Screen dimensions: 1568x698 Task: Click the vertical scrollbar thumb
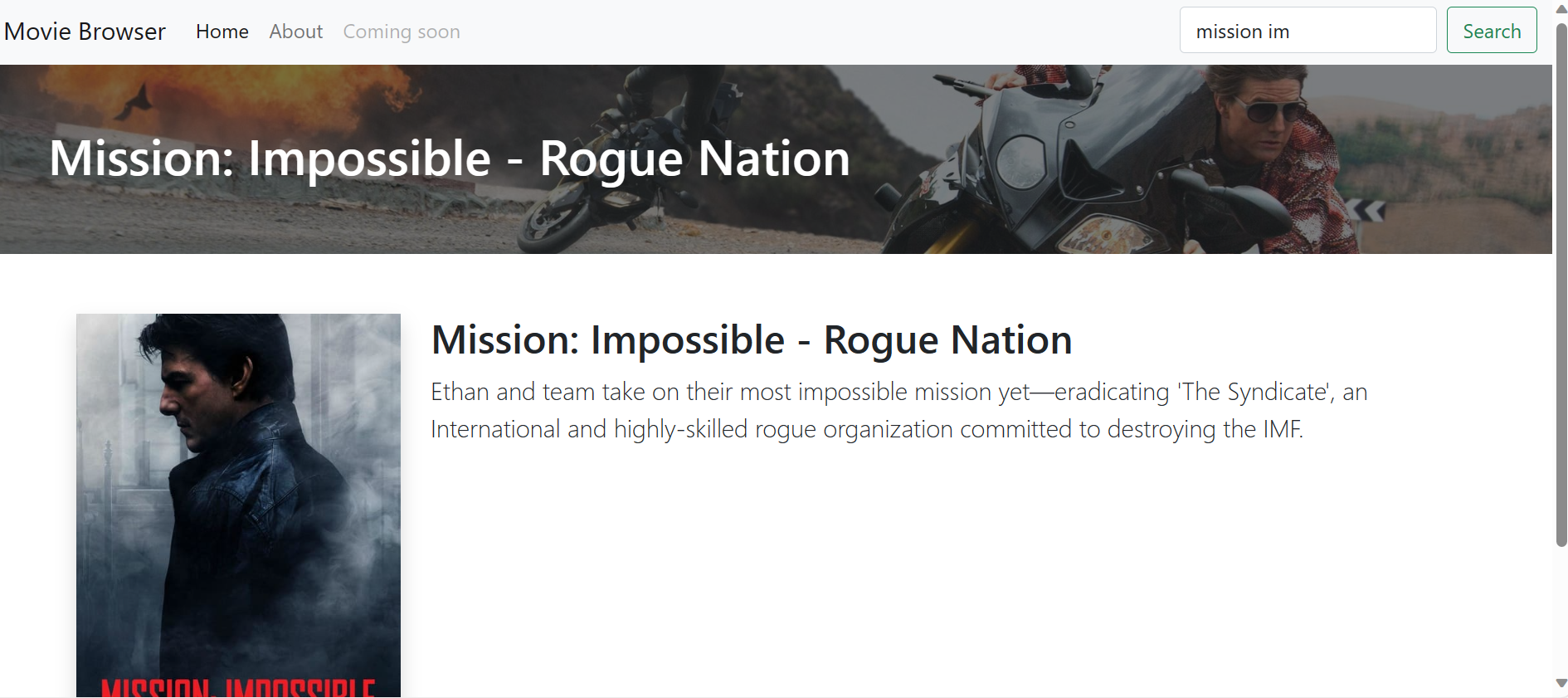(1561, 285)
